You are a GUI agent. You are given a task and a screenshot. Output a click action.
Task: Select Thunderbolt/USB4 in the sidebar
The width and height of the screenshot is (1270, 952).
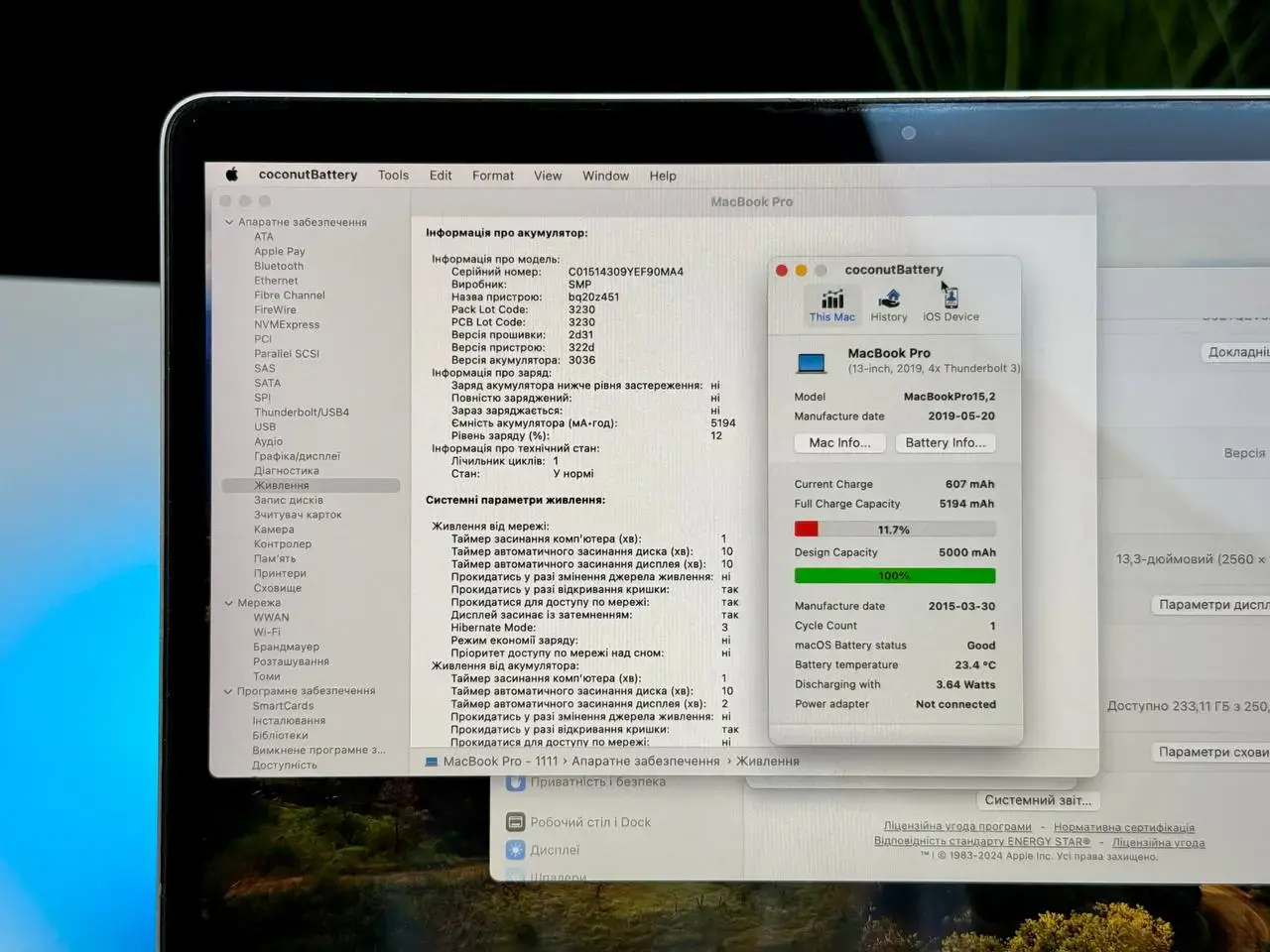tap(302, 413)
